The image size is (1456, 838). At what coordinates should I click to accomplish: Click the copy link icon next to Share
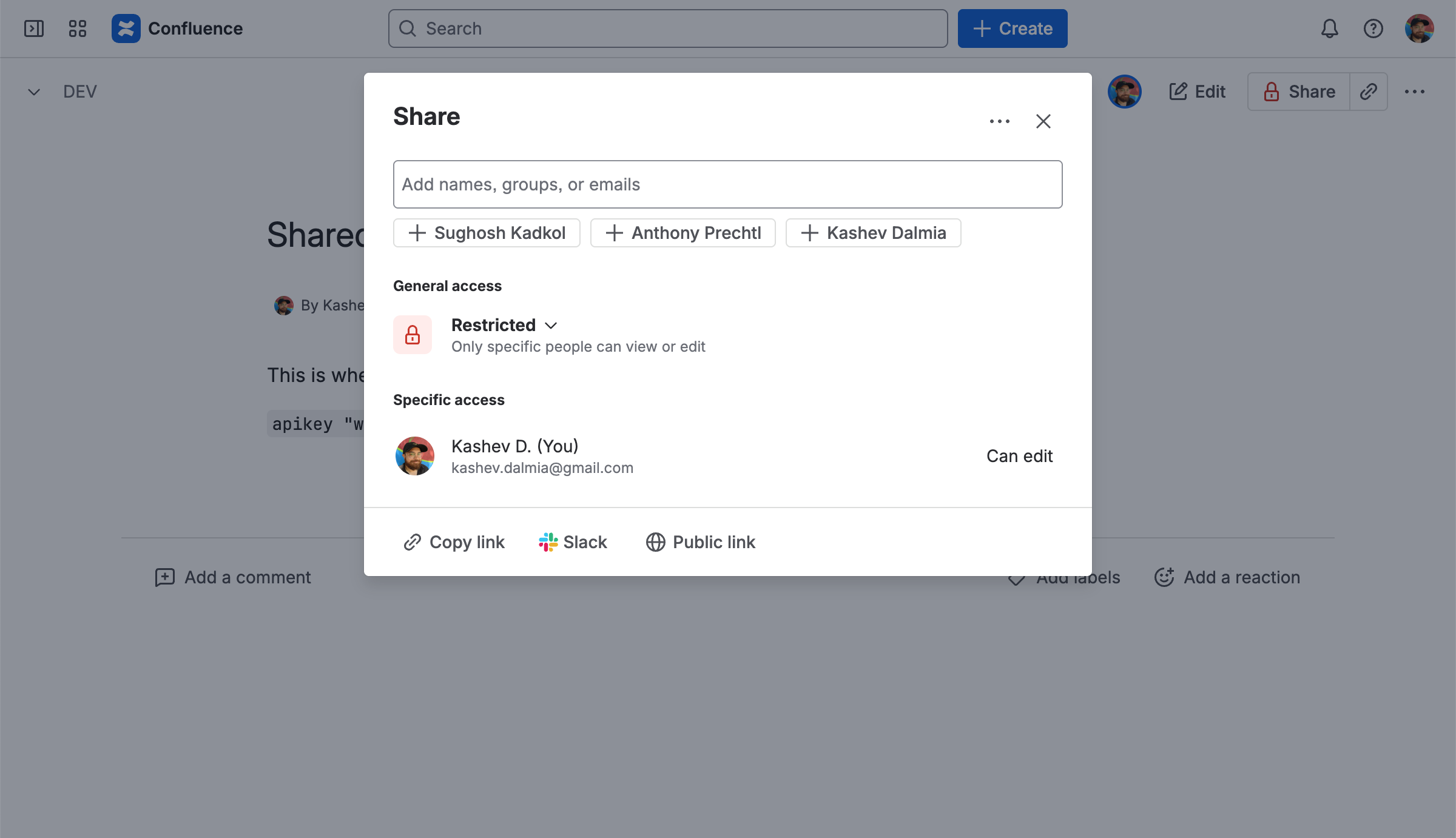pyautogui.click(x=1369, y=92)
